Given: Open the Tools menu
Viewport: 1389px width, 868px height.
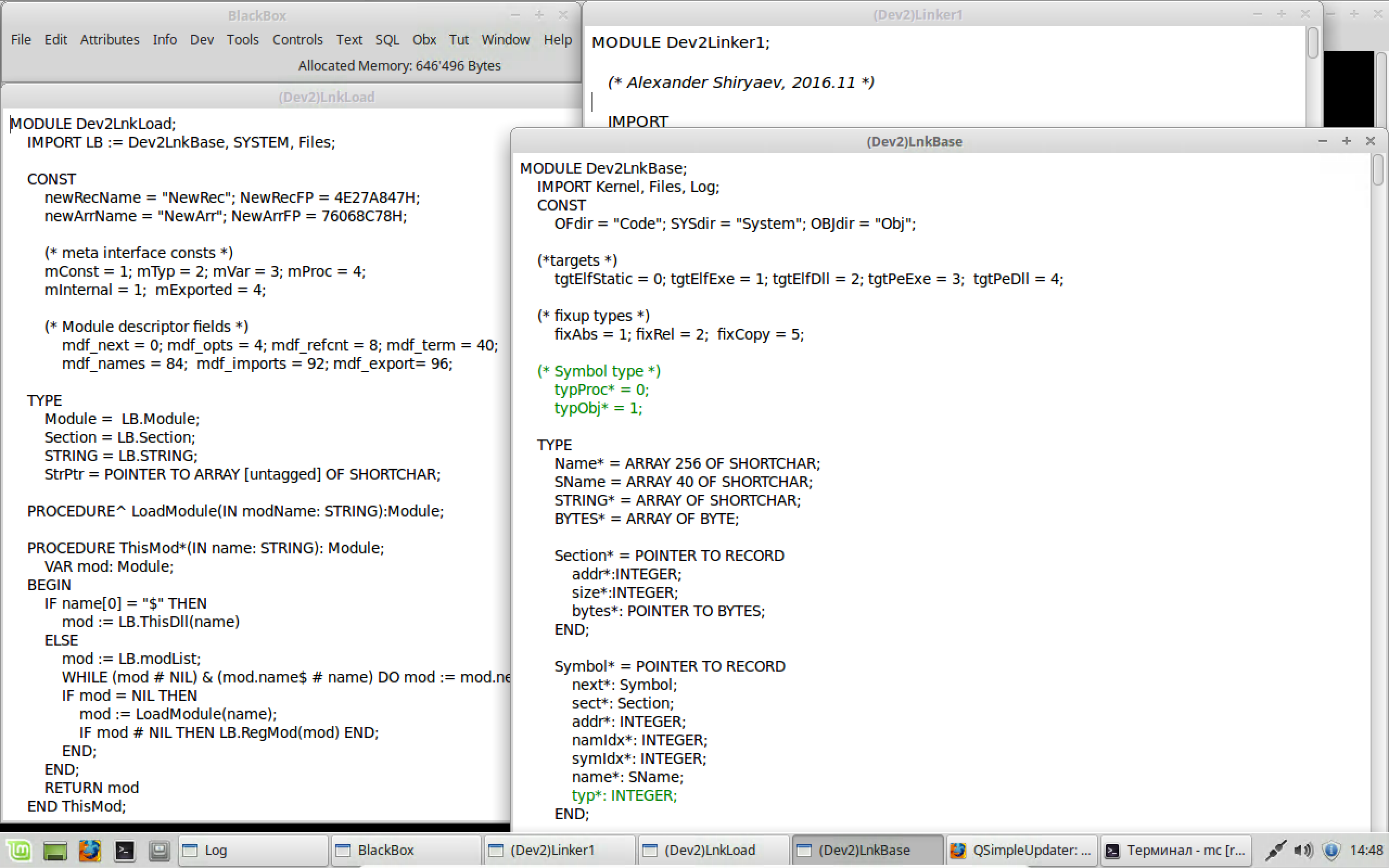Looking at the screenshot, I should click(242, 40).
